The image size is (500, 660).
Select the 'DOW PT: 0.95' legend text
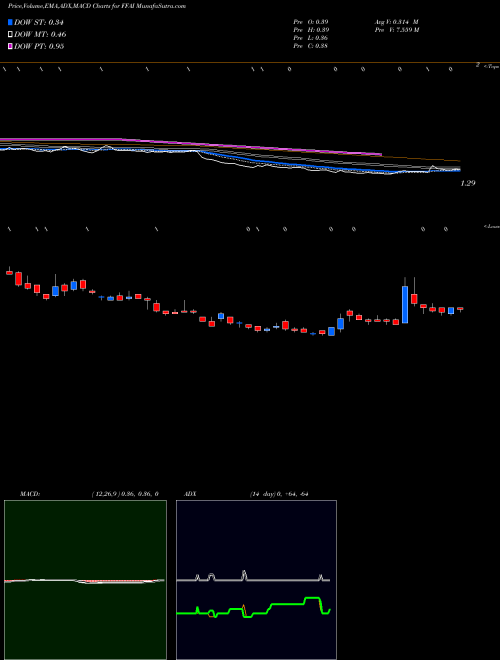pyautogui.click(x=39, y=46)
